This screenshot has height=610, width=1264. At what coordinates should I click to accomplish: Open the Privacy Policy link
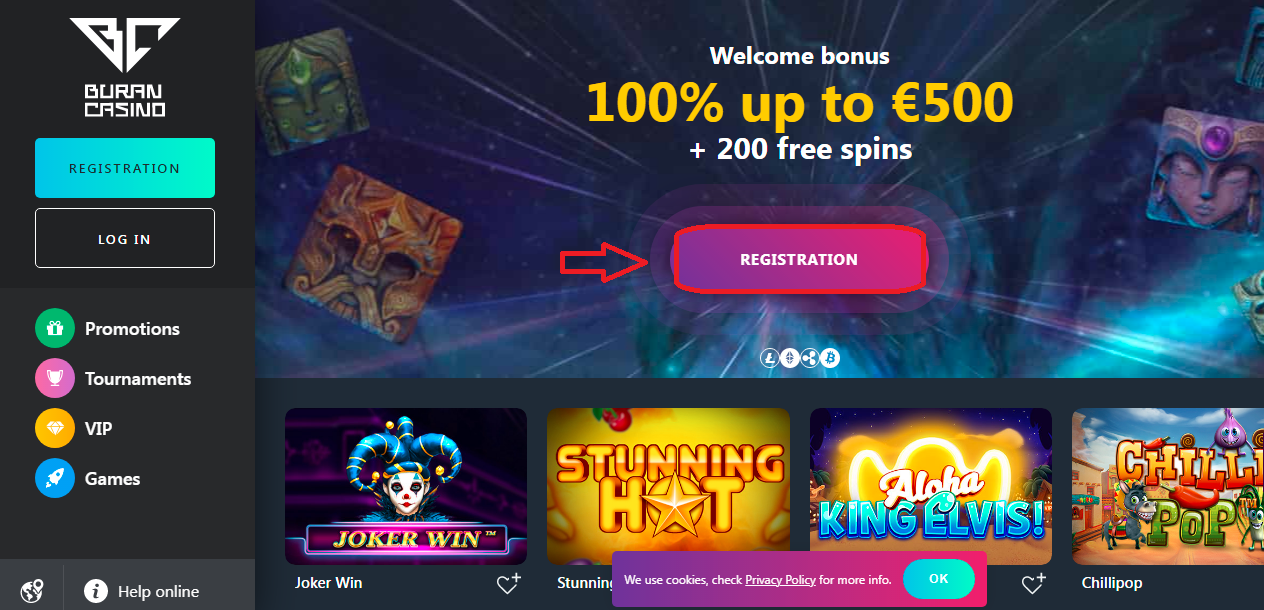(780, 580)
